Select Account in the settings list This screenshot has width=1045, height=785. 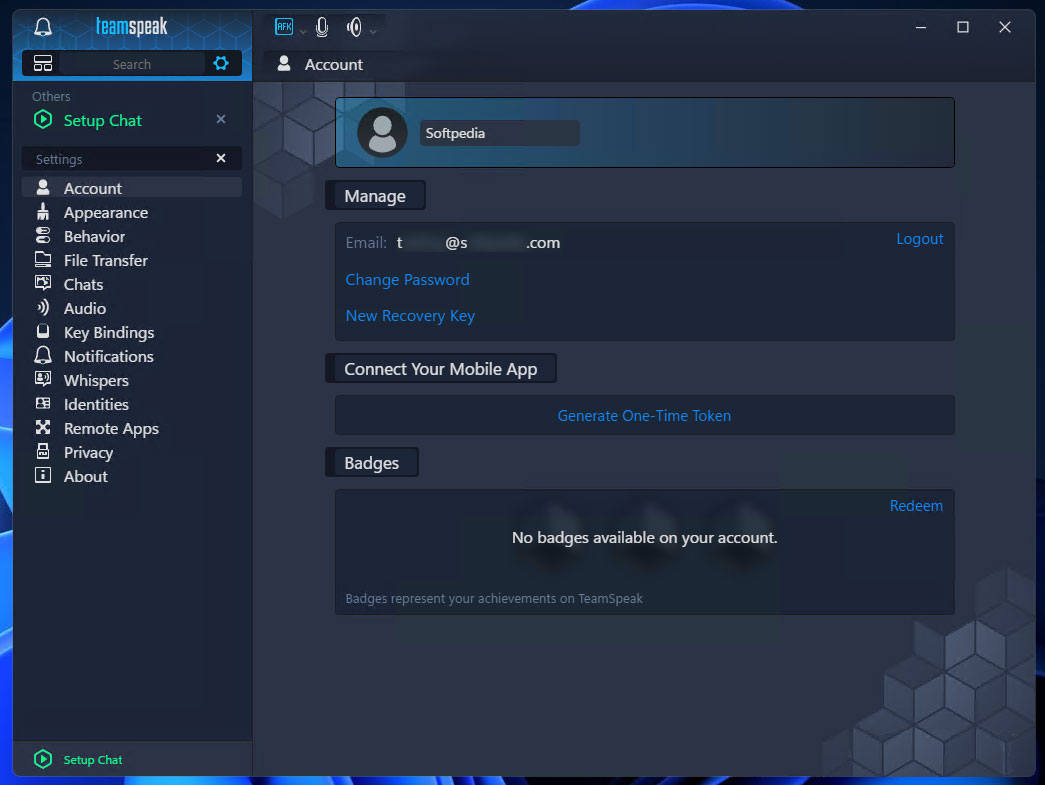(x=132, y=188)
